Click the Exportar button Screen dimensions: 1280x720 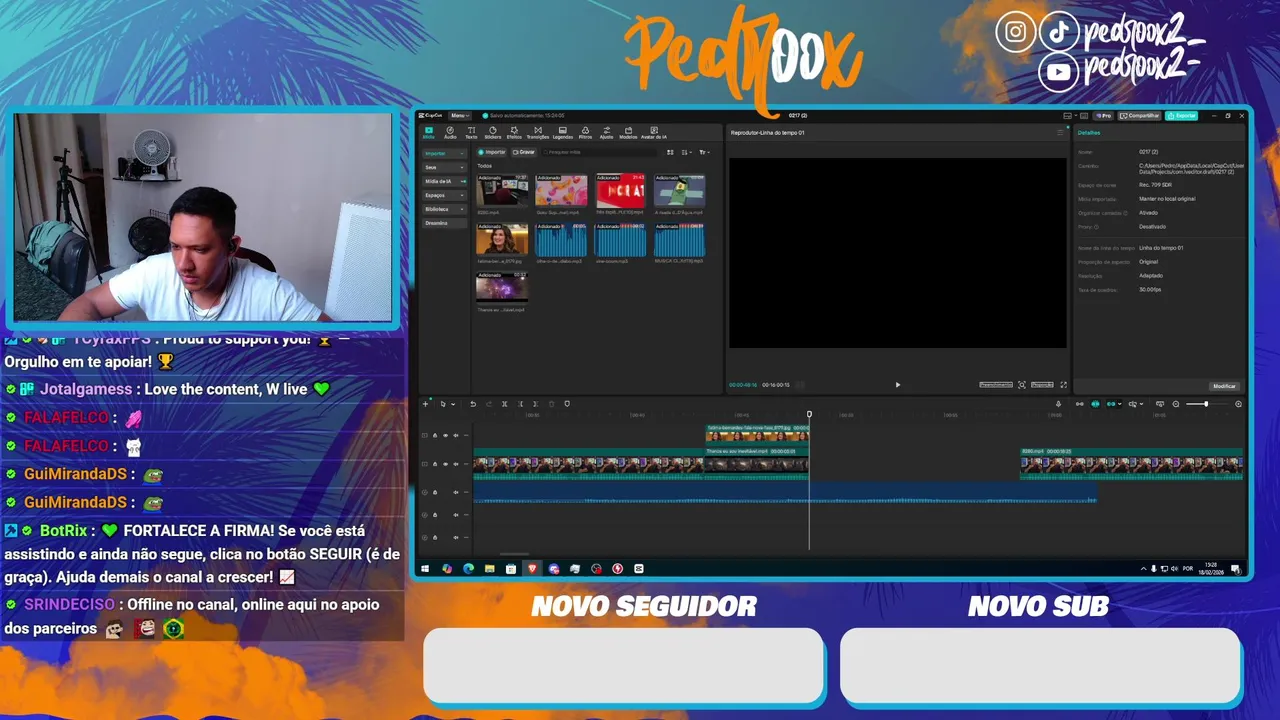click(x=1182, y=116)
